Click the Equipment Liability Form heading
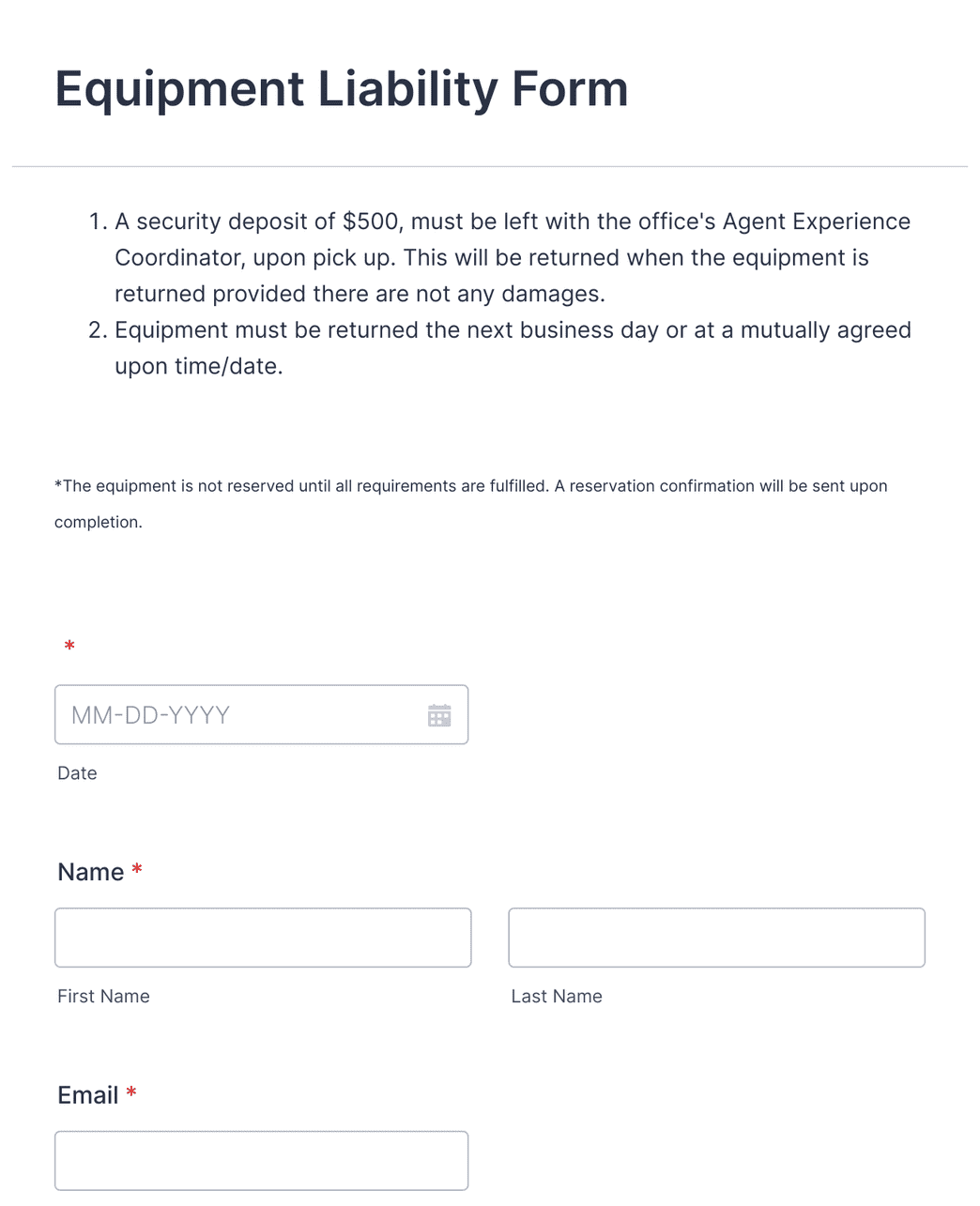The image size is (980, 1206). coord(342,89)
